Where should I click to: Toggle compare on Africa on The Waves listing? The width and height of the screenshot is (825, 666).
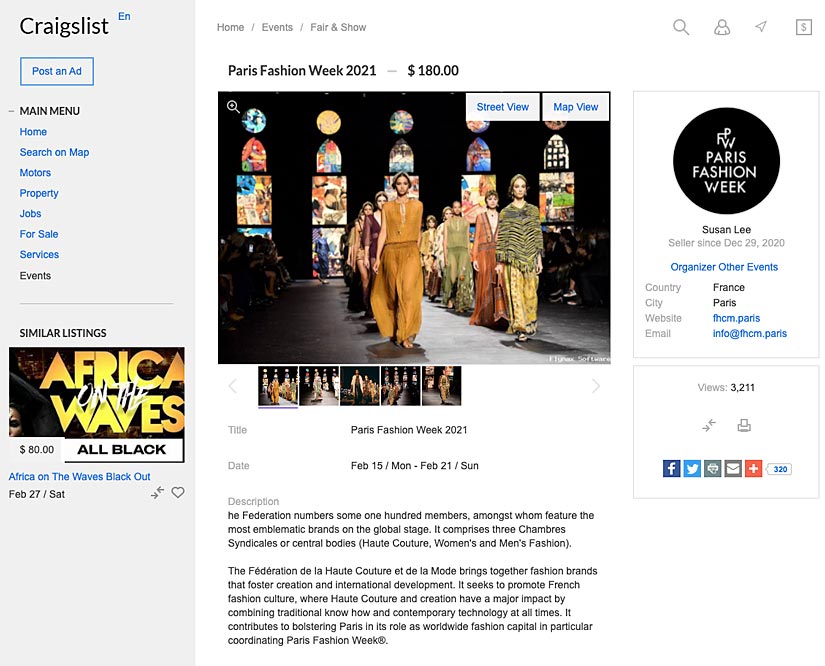(157, 492)
